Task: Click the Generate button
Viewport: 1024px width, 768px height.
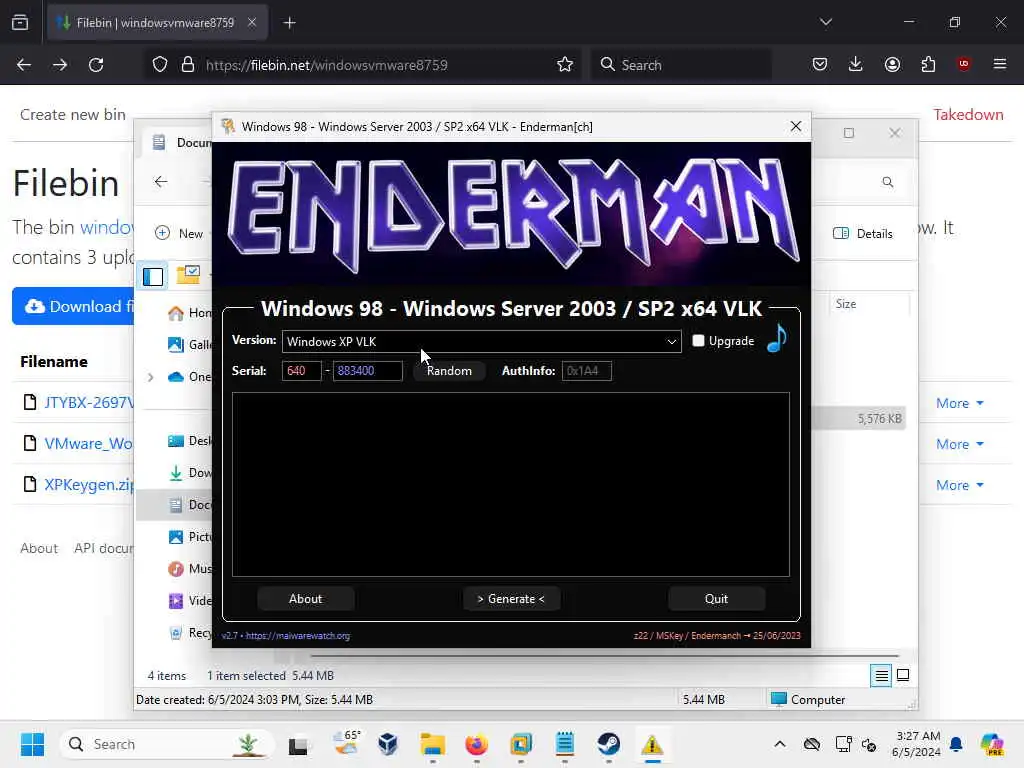Action: pos(511,599)
